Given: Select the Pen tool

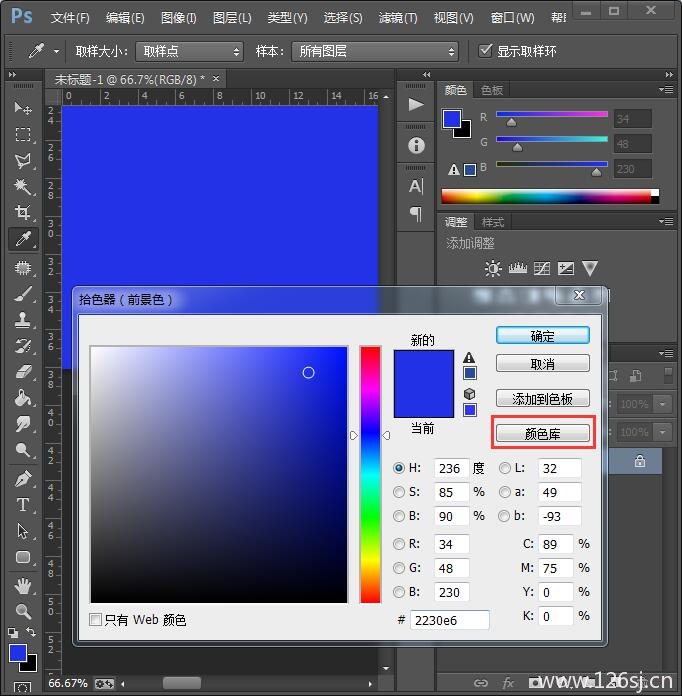Looking at the screenshot, I should pyautogui.click(x=23, y=478).
